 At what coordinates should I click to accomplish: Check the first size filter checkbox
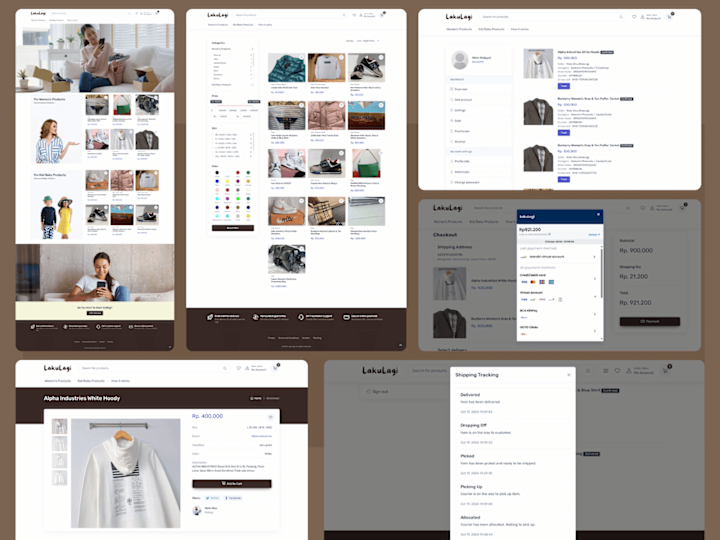click(213, 135)
